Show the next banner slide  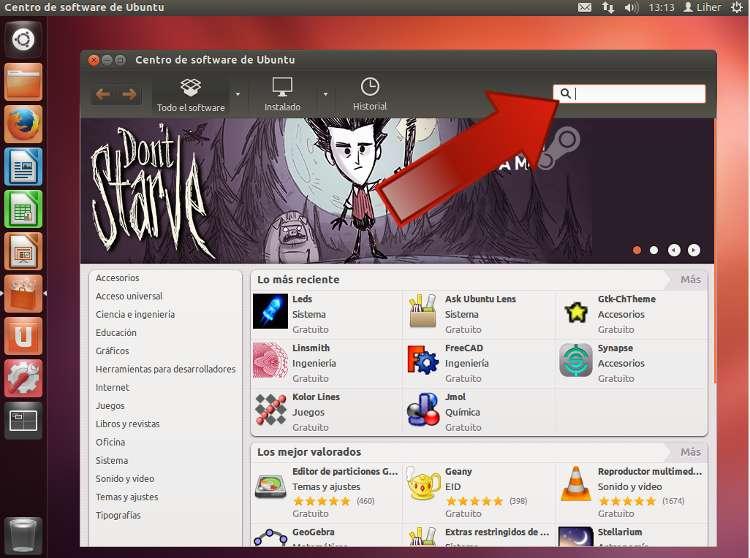pos(694,250)
